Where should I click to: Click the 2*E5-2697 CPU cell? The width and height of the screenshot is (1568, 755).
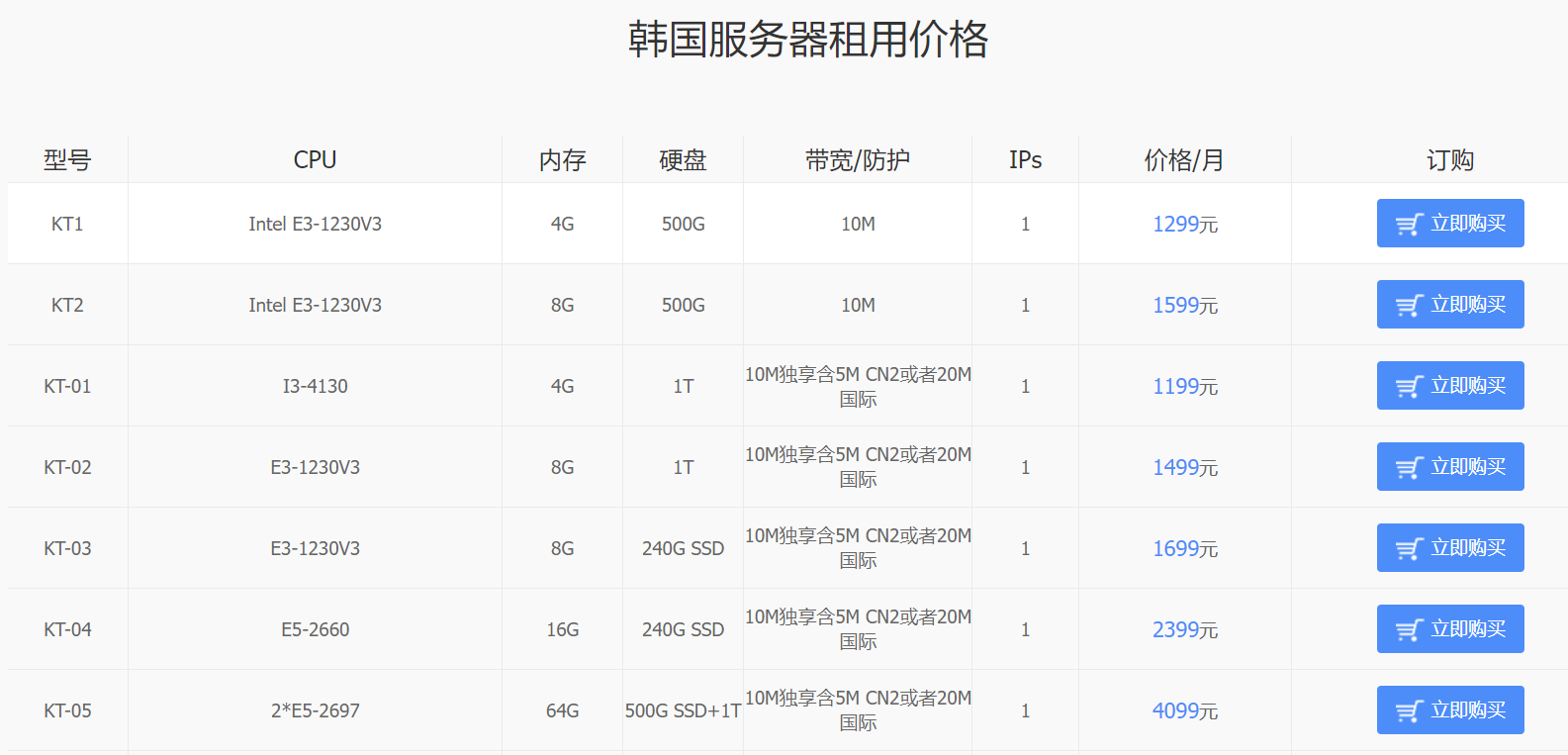pyautogui.click(x=315, y=710)
